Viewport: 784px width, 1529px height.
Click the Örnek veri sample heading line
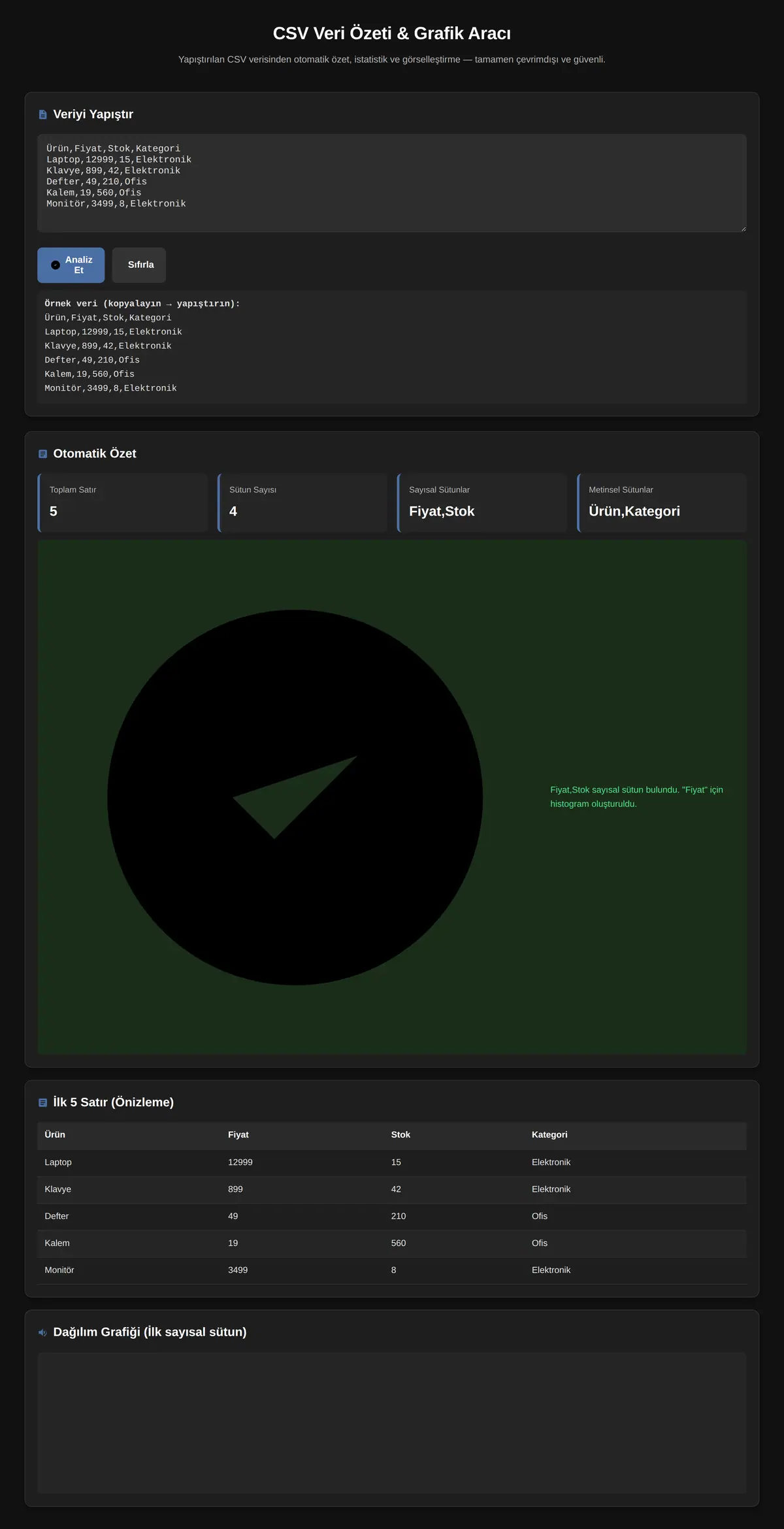tap(142, 304)
